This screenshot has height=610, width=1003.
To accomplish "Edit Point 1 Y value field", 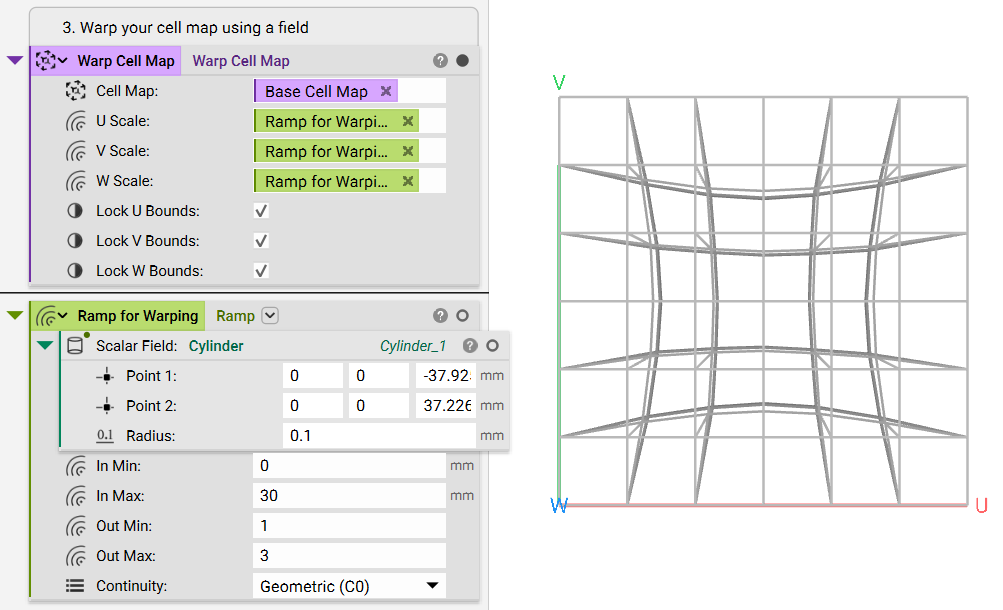I will pos(379,376).
